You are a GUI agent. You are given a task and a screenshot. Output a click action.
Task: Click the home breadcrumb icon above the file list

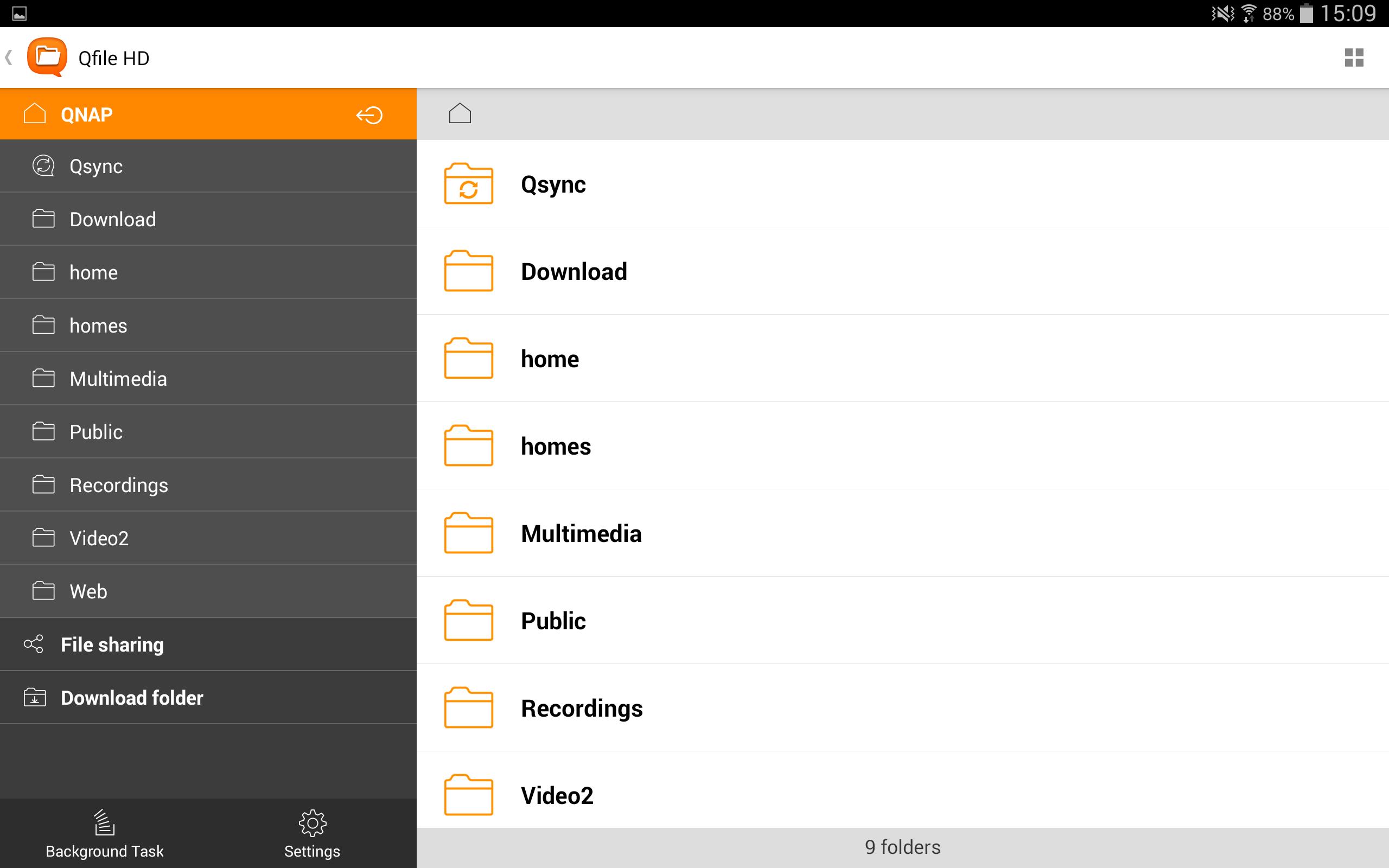click(x=459, y=112)
